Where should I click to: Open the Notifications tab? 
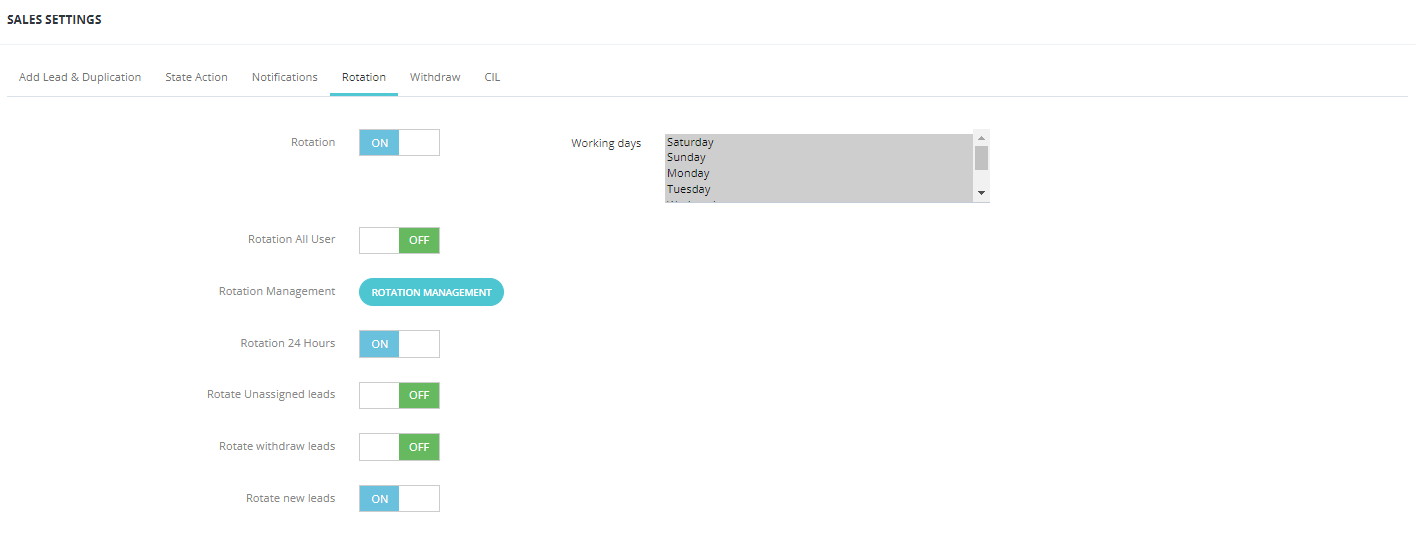click(285, 77)
